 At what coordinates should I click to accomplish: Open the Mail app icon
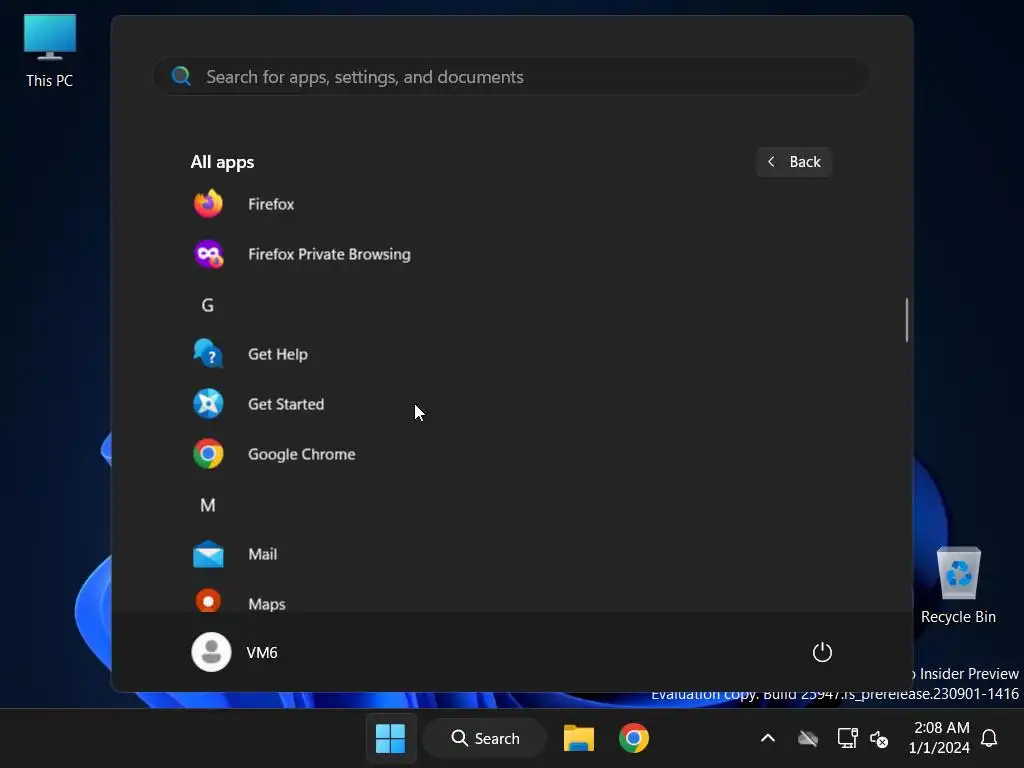click(208, 554)
